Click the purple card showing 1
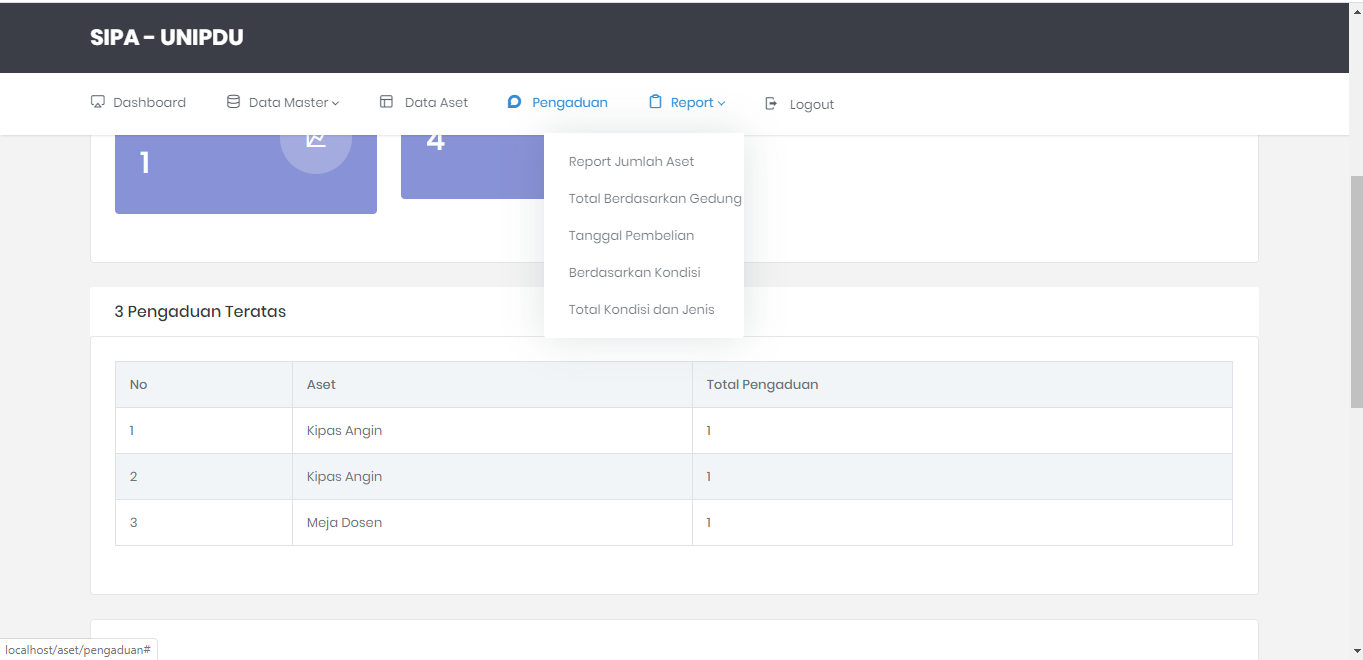1363x660 pixels. click(246, 174)
